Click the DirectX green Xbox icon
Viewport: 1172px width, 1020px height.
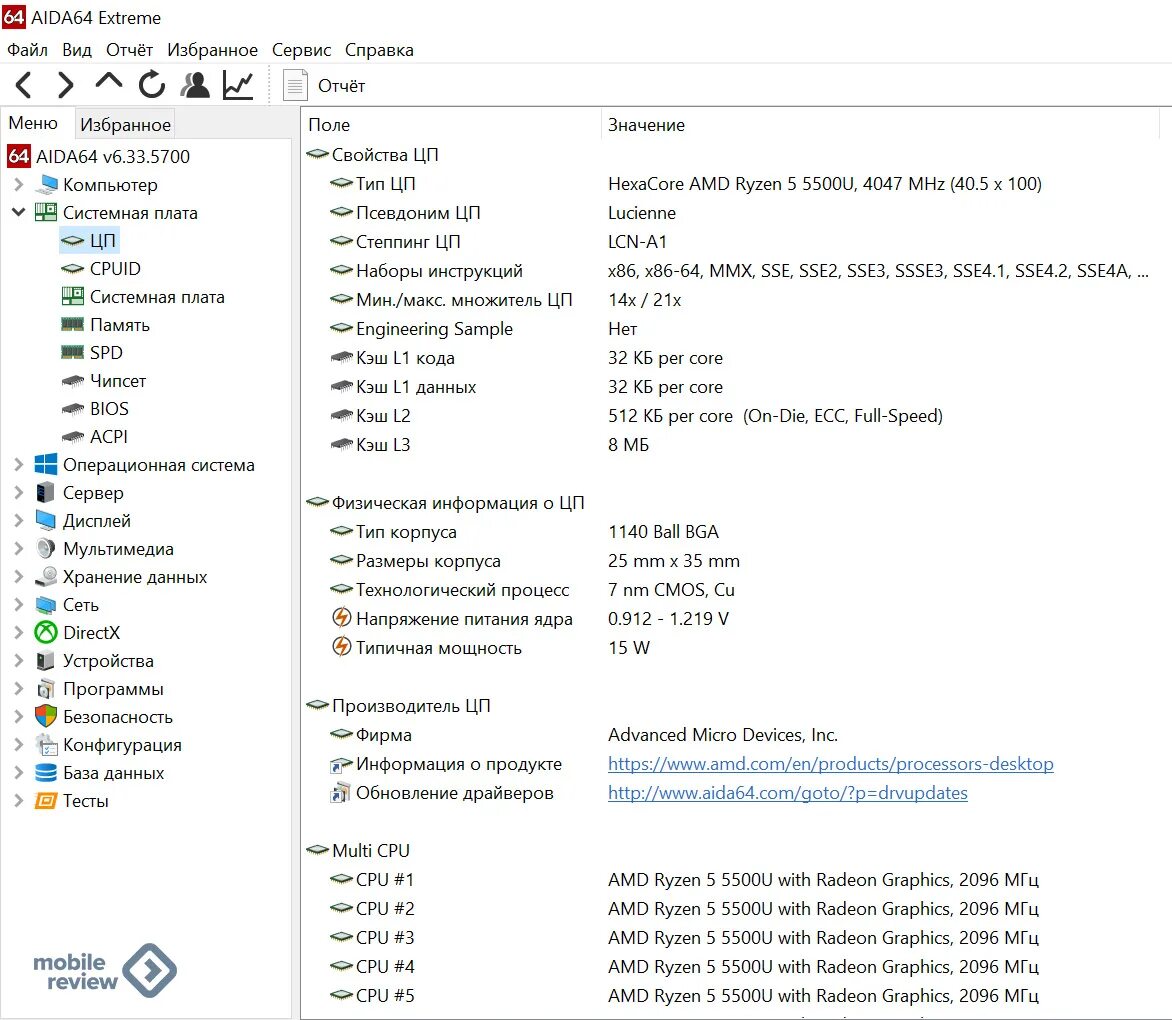tap(46, 632)
